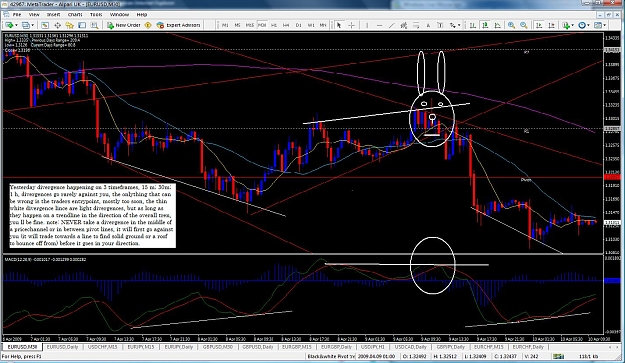Toggle chart shift button

coord(552,25)
